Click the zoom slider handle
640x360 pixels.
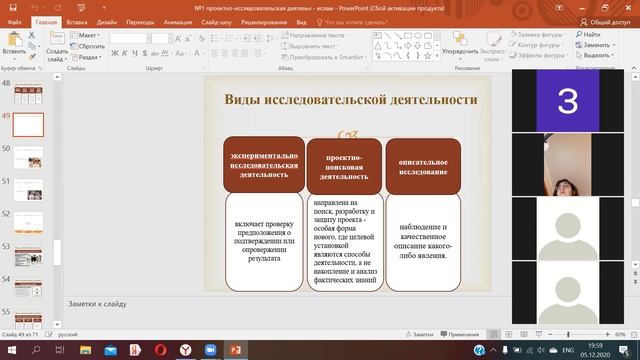pyautogui.click(x=568, y=334)
